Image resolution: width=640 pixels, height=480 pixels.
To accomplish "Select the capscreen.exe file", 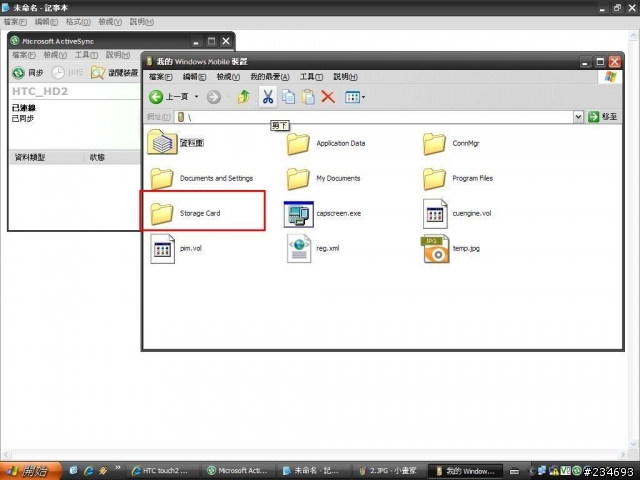I will click(x=322, y=213).
